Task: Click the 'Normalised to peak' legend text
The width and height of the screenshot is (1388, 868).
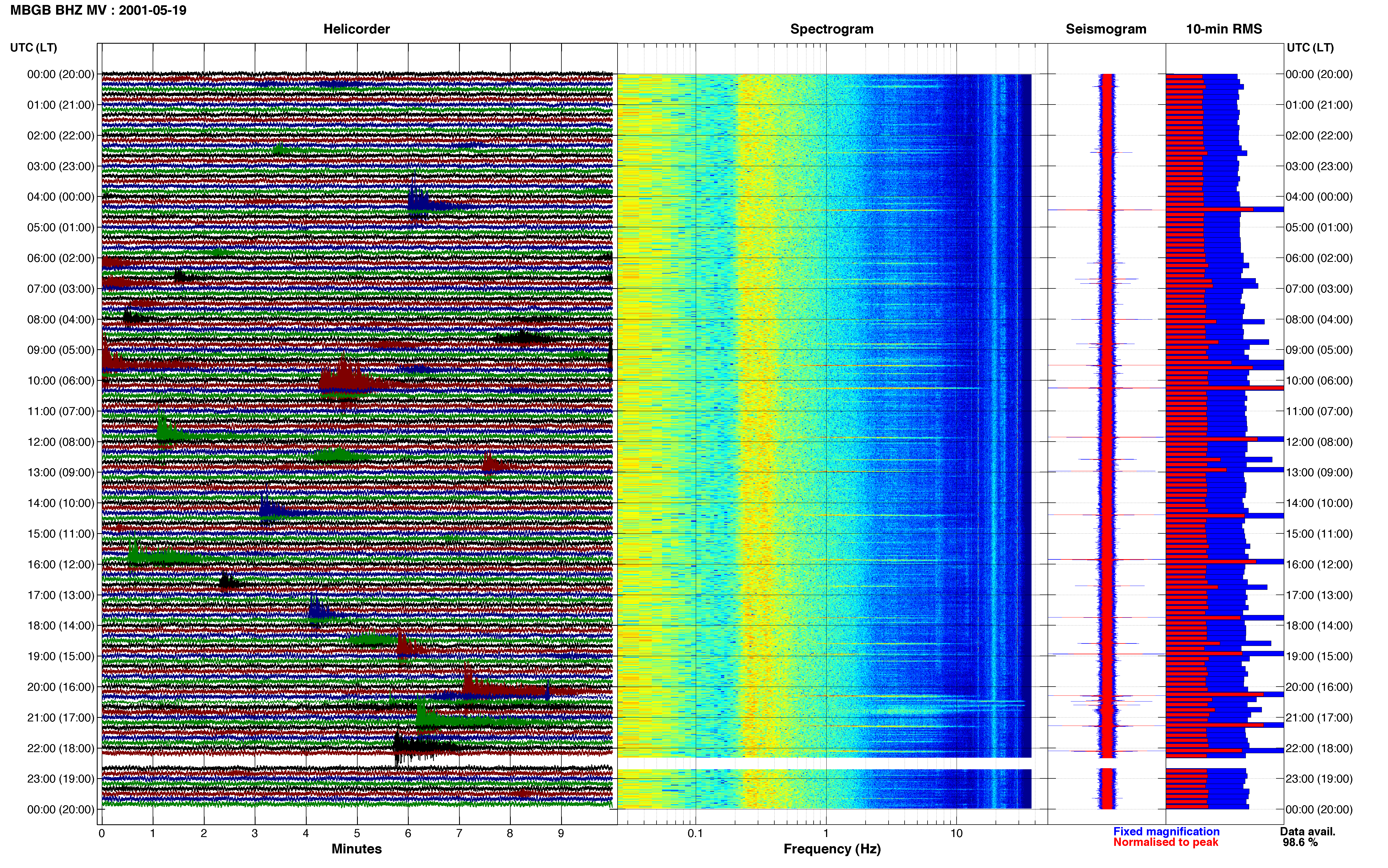Action: click(1166, 842)
